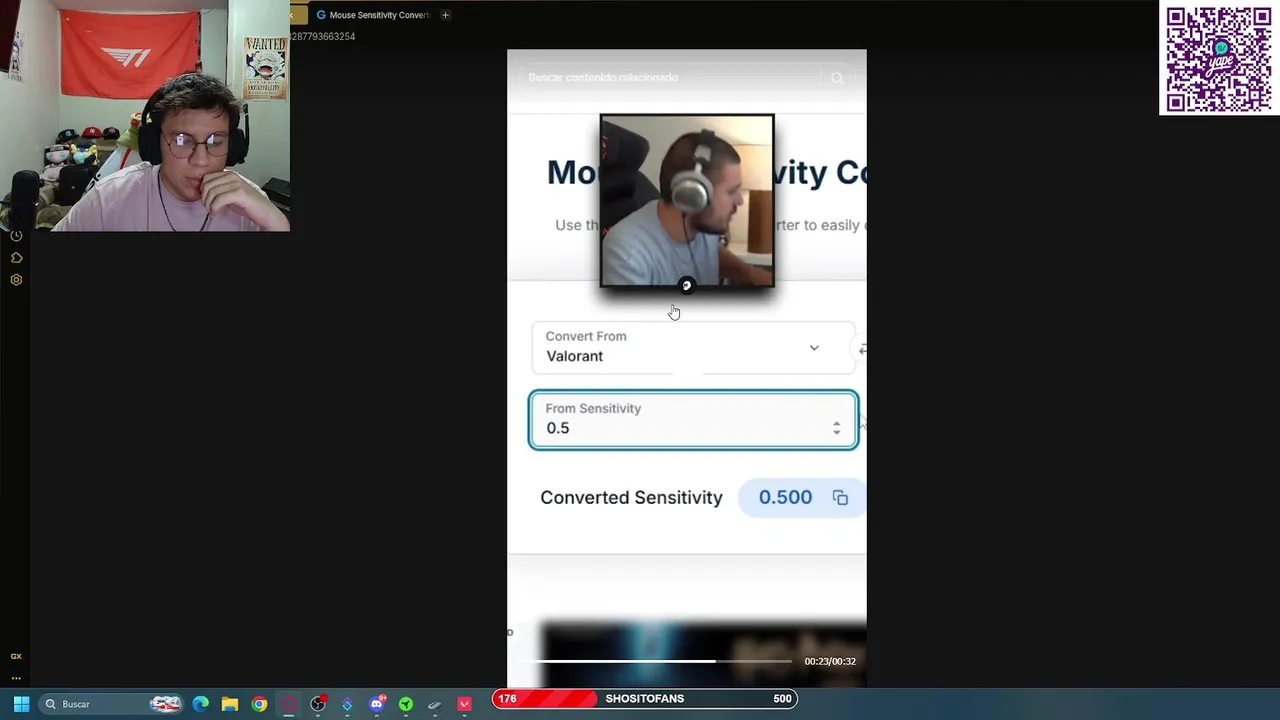Click the QR code at top right
Image resolution: width=1280 pixels, height=720 pixels.
click(1219, 58)
